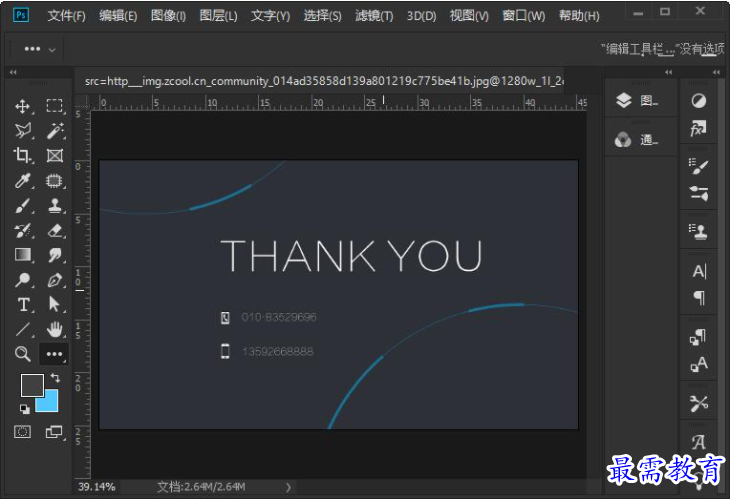
Task: Select the Polygonal Lasso tool
Action: pyautogui.click(x=22, y=131)
